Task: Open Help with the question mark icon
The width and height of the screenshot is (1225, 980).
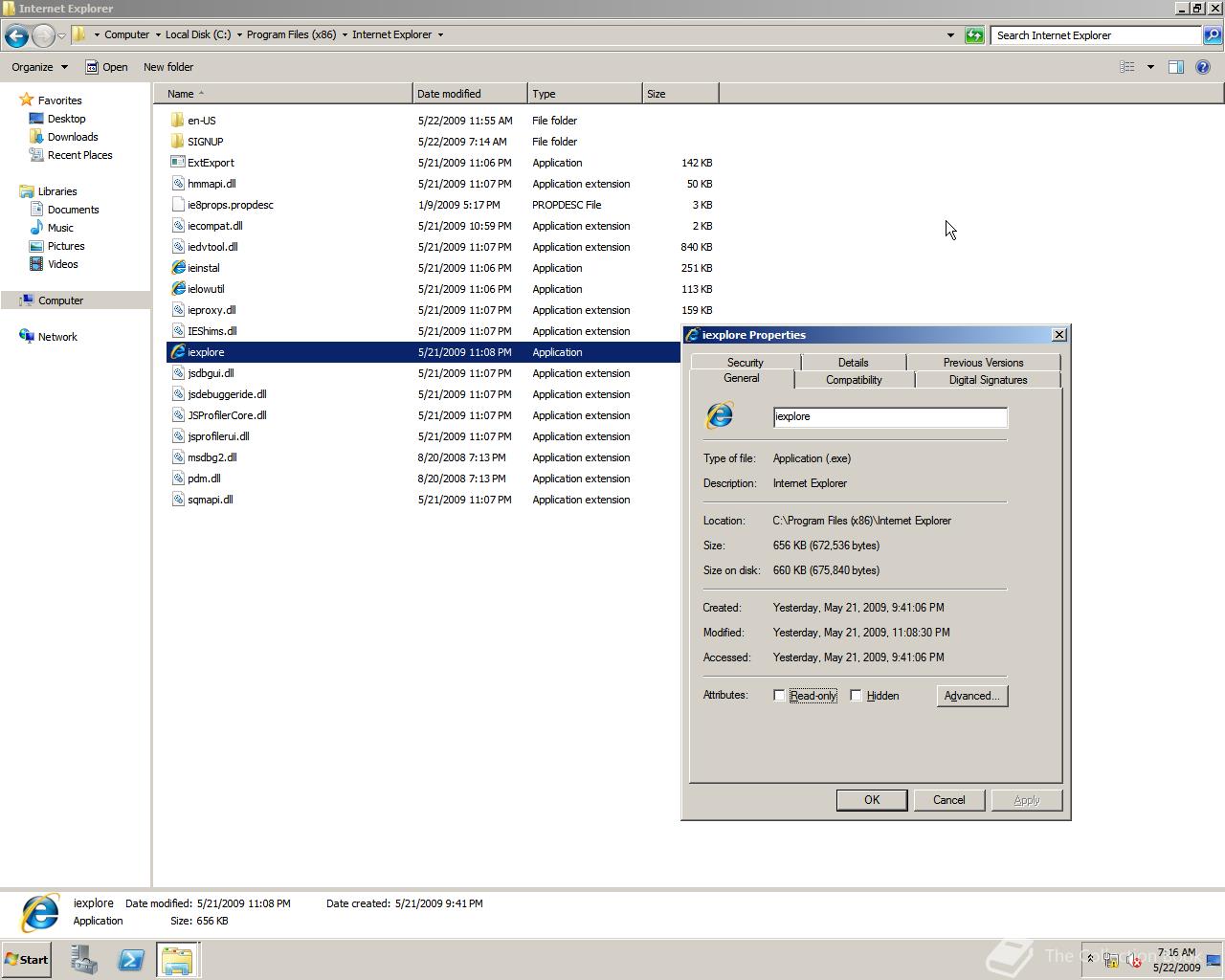Action: 1203,67
